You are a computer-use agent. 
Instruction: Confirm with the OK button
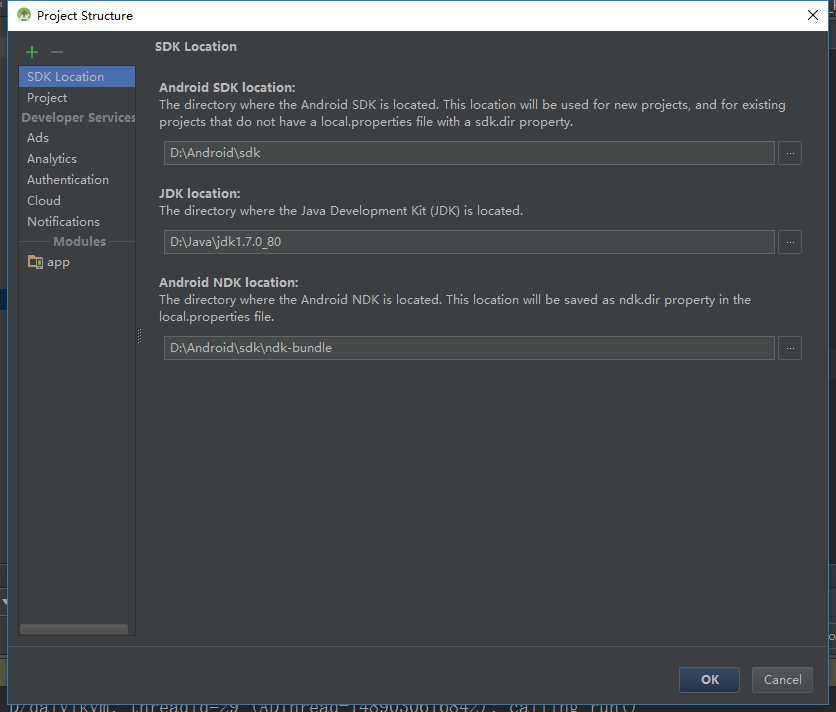pyautogui.click(x=709, y=679)
